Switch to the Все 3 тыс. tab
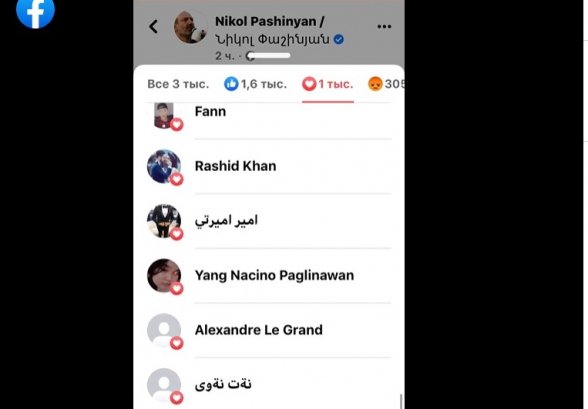This screenshot has height=409, width=588. point(178,84)
